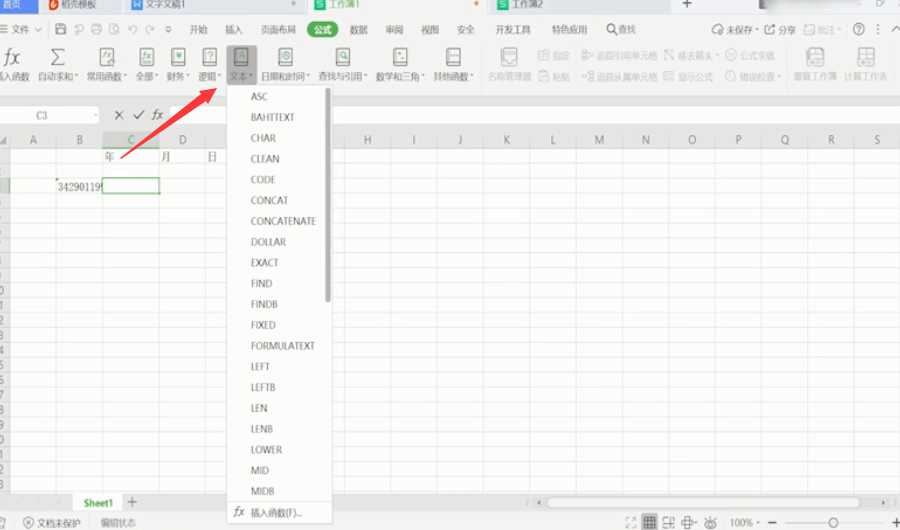Switch to the Review (审阅) ribbon tab

point(394,29)
